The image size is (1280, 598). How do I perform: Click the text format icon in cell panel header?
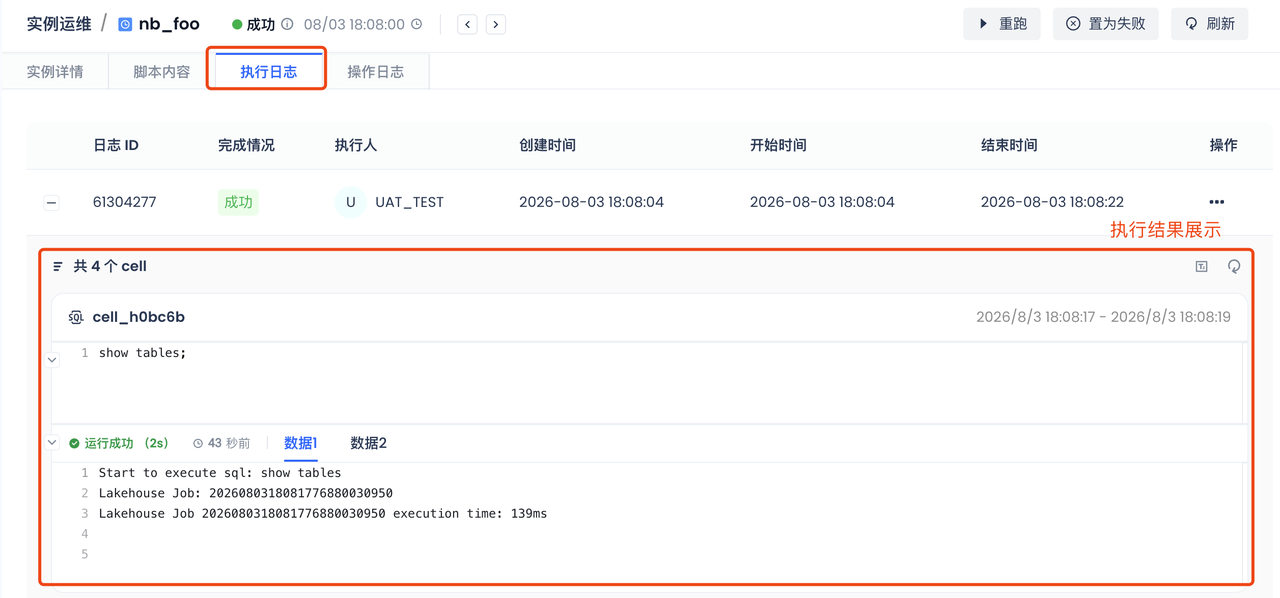[1202, 267]
